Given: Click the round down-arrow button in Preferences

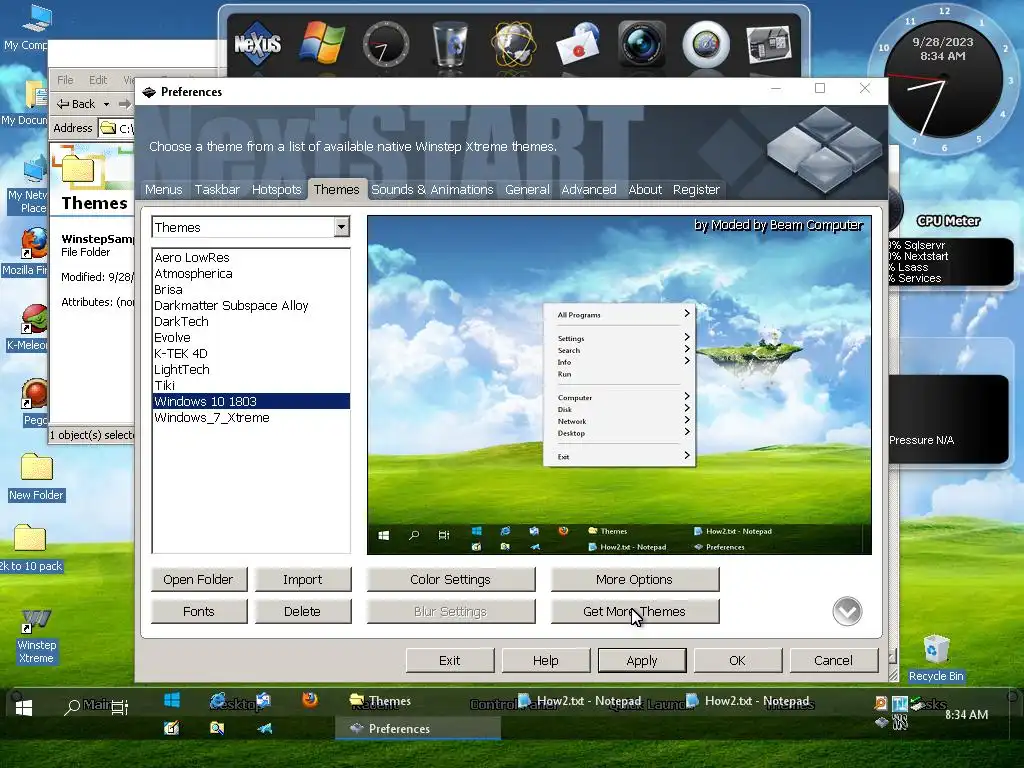Looking at the screenshot, I should pos(847,611).
